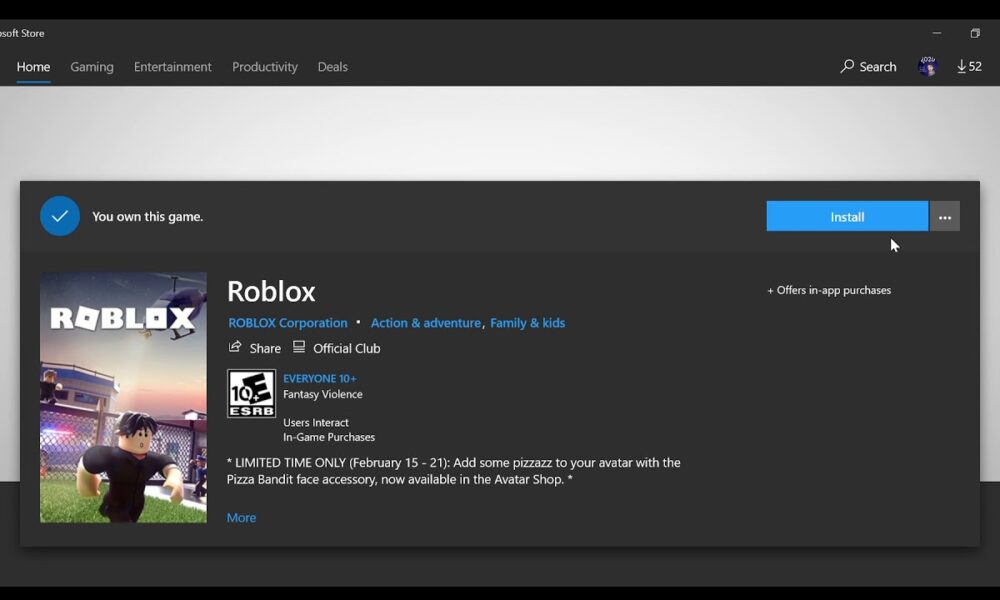Click the 'In-Game Purchases' text
Screen dimensions: 1000x600
(x=329, y=437)
